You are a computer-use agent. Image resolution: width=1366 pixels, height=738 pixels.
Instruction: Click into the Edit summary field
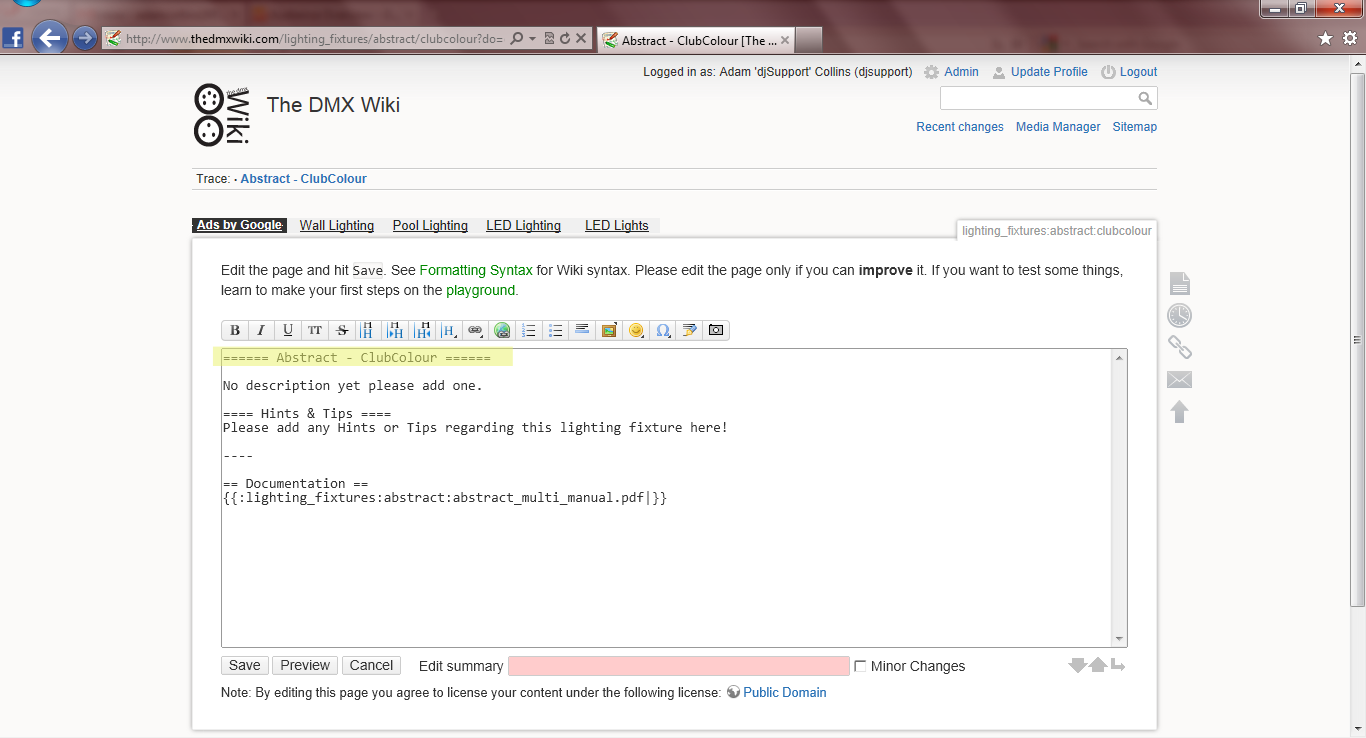[679, 666]
